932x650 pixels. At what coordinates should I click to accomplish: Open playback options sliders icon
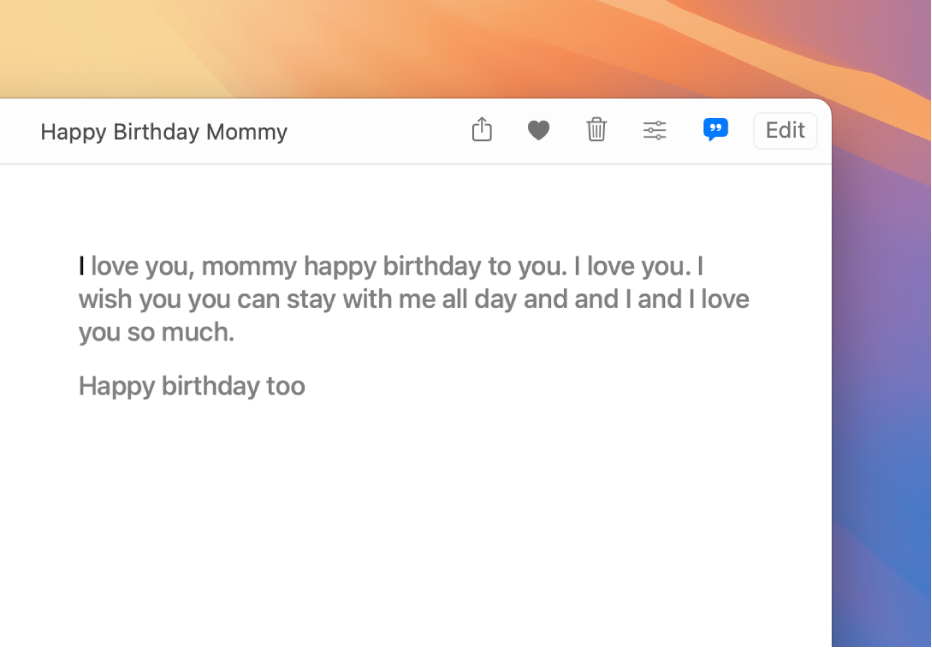click(654, 130)
